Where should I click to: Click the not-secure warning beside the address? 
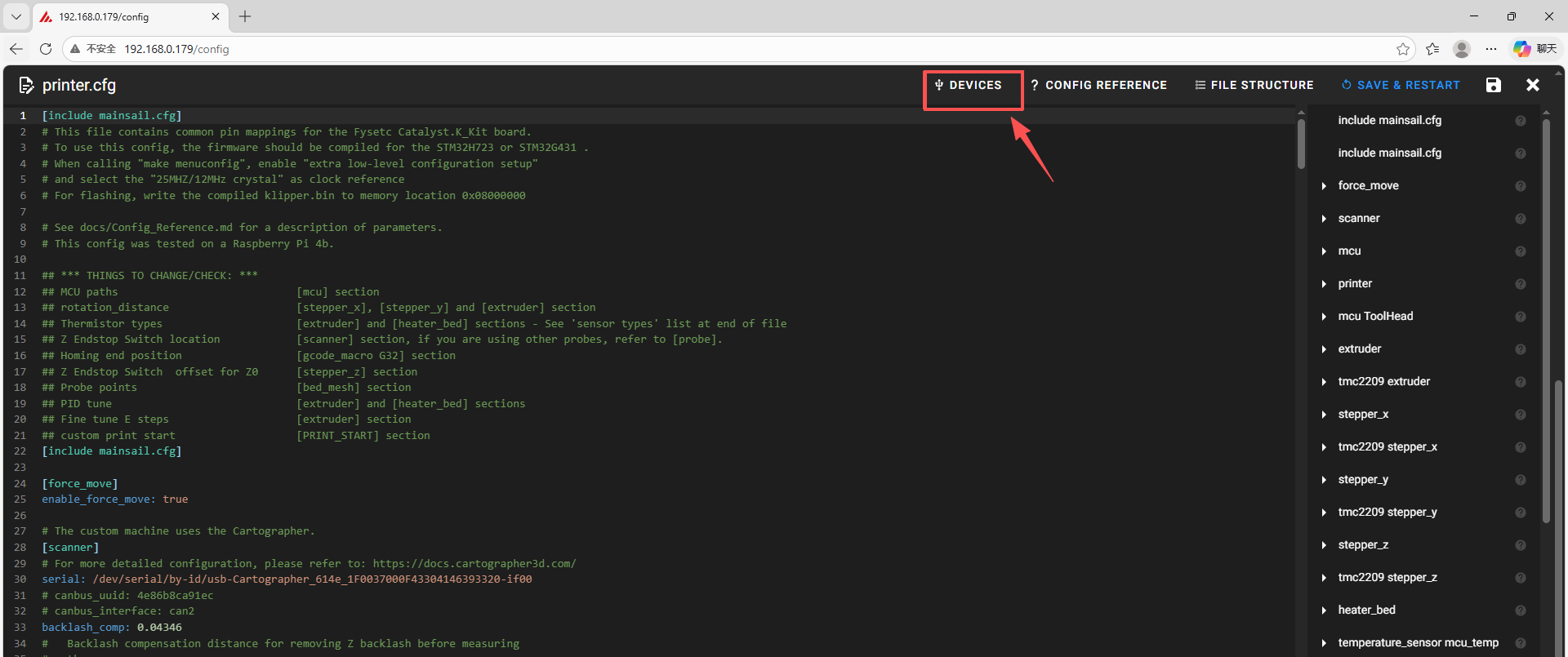93,49
